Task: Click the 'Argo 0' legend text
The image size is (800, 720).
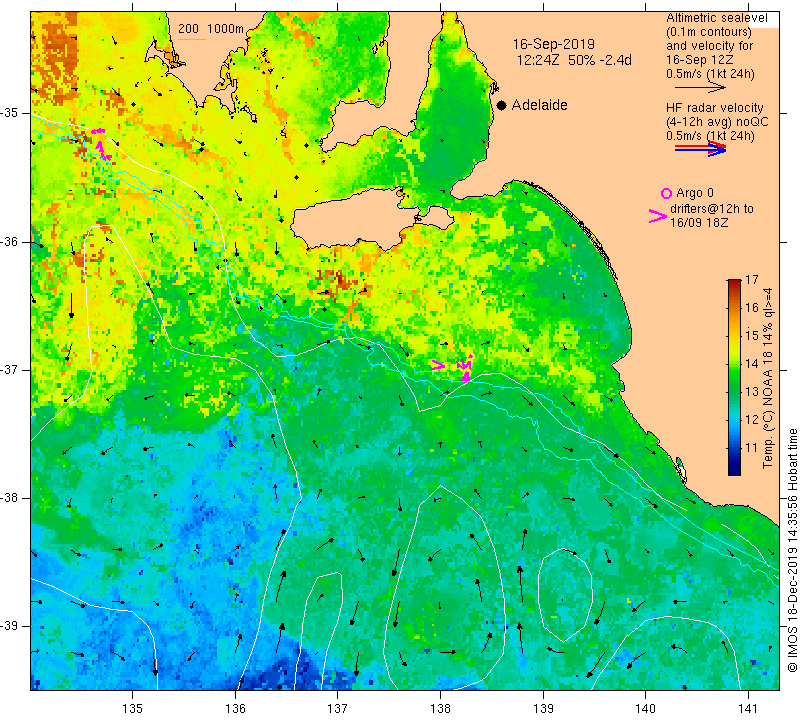Action: 694,193
